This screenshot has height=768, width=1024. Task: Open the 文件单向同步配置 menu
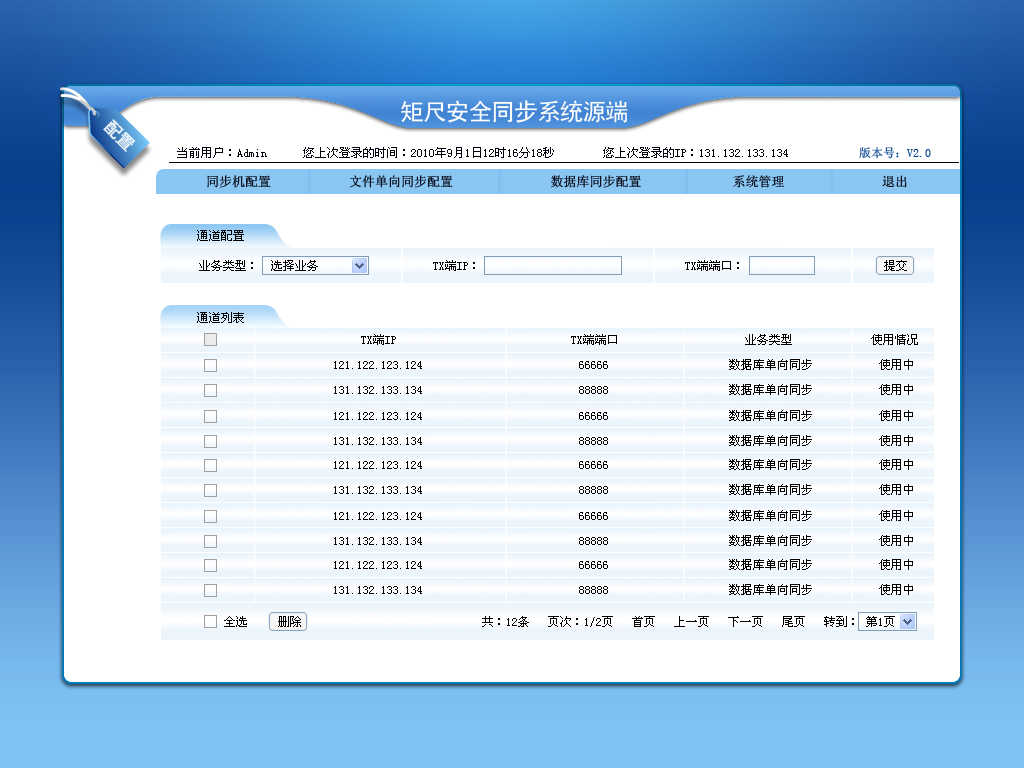pos(401,182)
